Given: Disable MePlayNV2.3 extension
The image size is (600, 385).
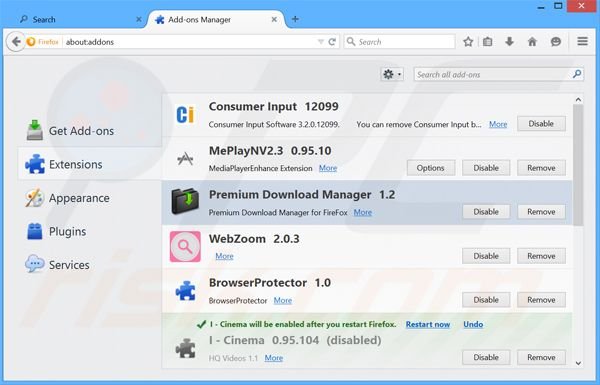Looking at the screenshot, I should click(486, 168).
